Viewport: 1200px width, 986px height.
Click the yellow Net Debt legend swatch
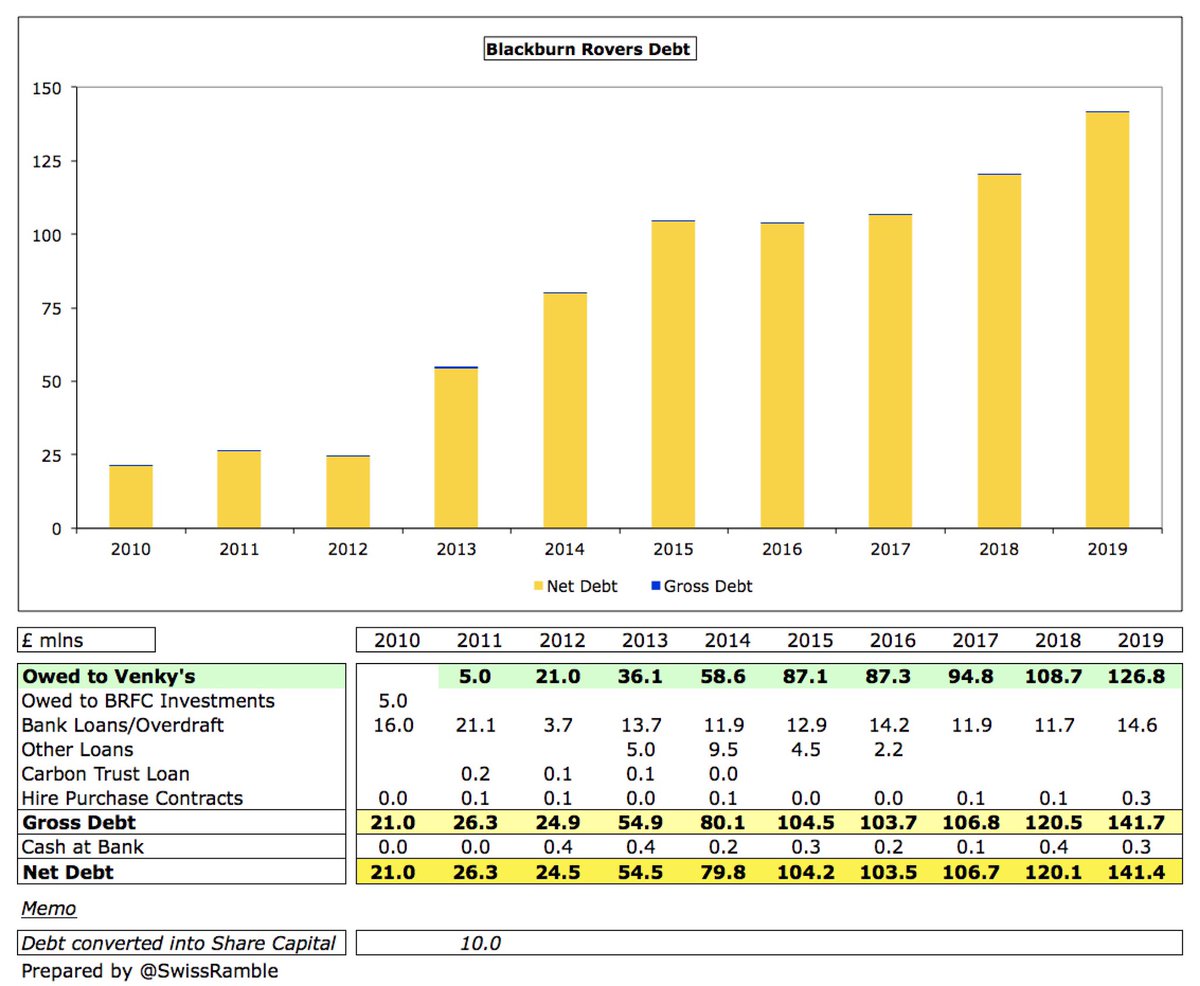pos(538,586)
